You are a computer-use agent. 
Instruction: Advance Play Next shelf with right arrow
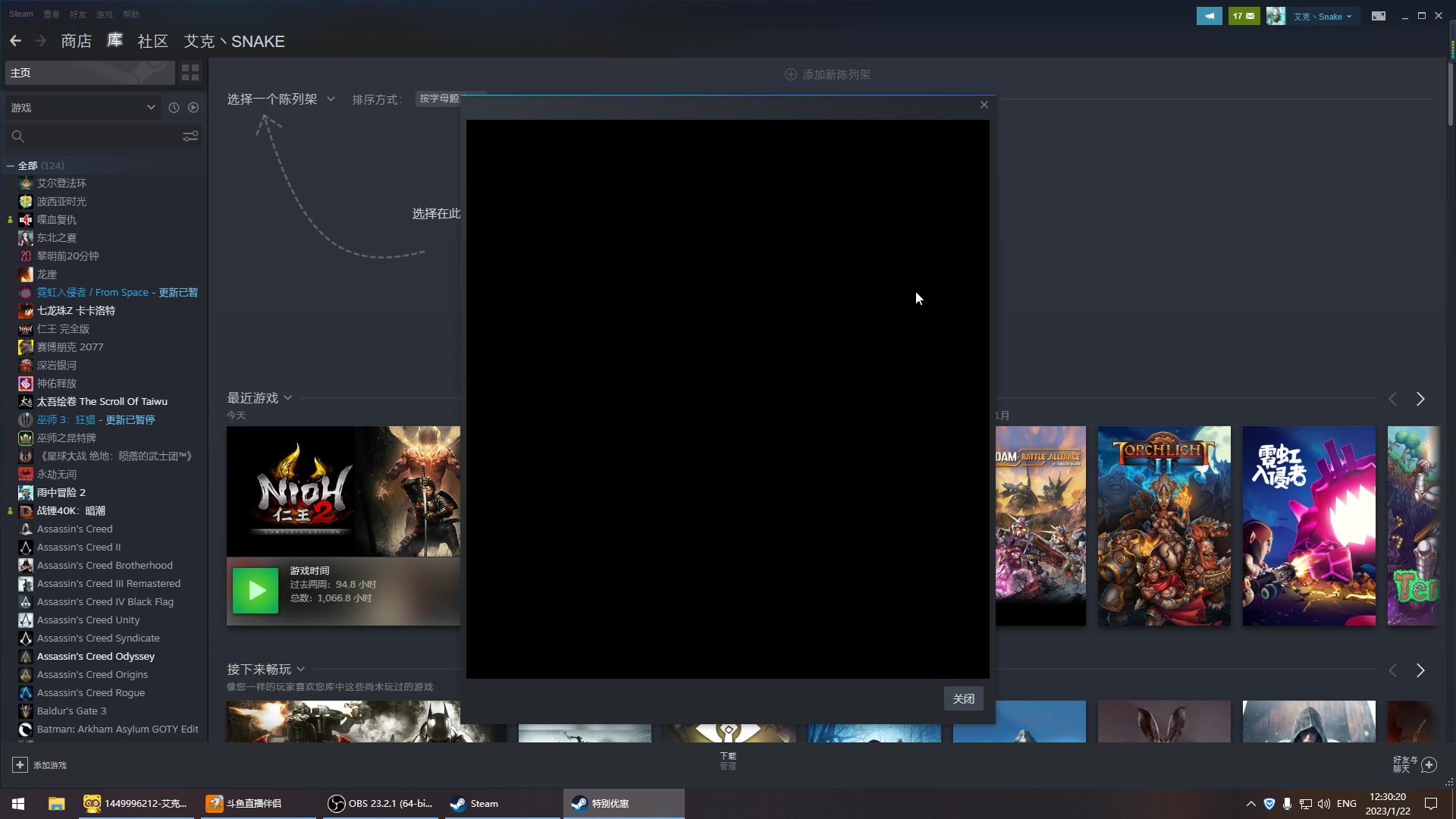pos(1420,670)
